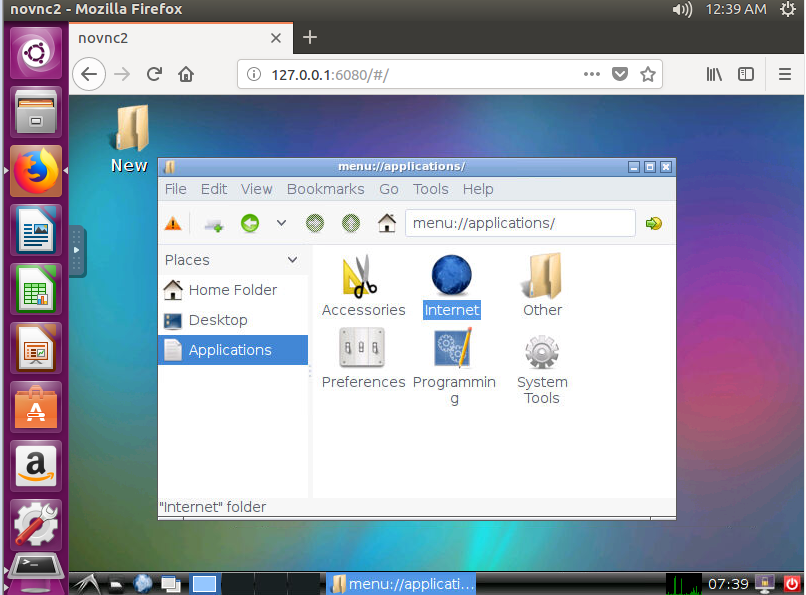Expand the noVNC control panel handle
806x595 pixels.
coord(77,250)
